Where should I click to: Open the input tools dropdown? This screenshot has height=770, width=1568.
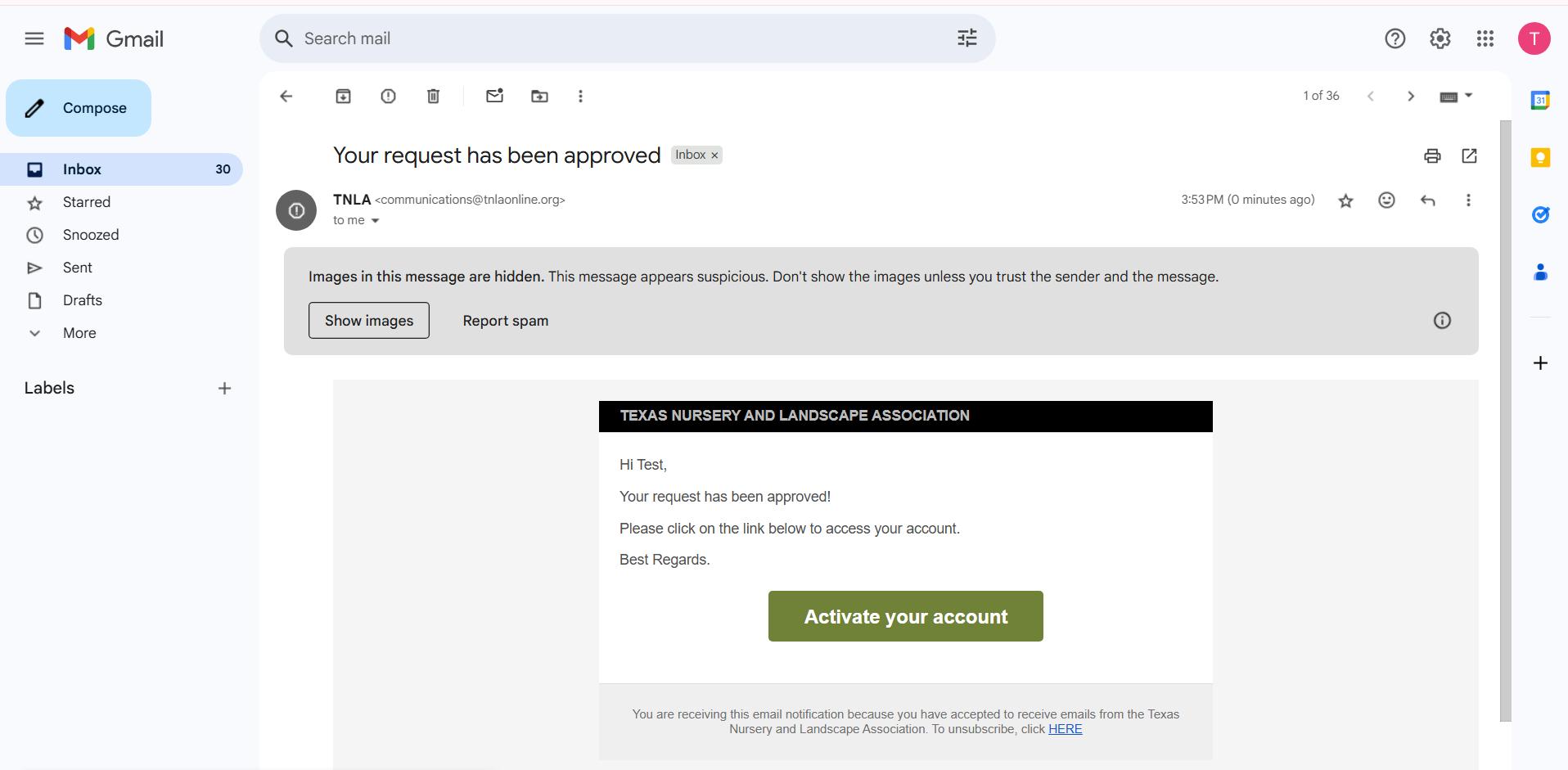click(x=1468, y=96)
